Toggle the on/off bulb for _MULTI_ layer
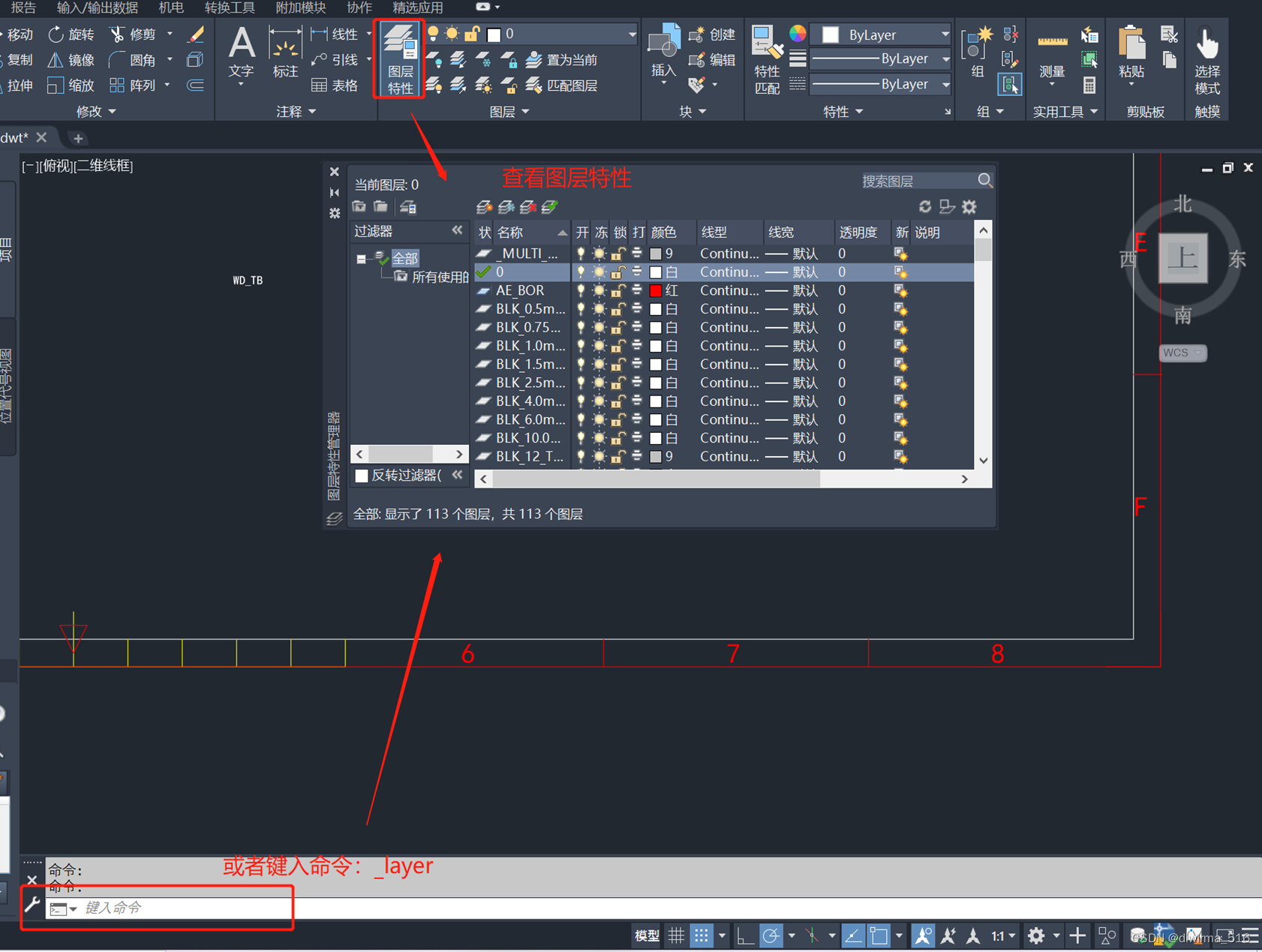 581,254
